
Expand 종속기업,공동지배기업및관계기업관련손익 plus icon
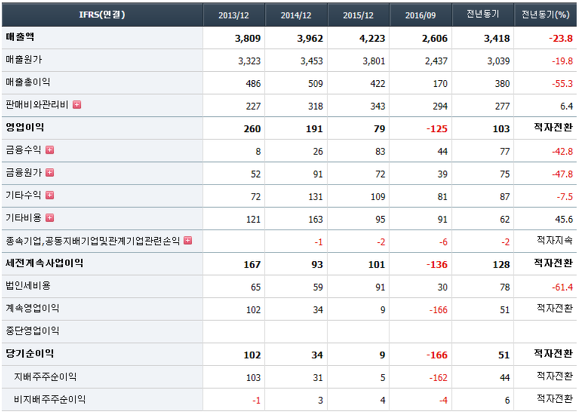[x=188, y=241]
